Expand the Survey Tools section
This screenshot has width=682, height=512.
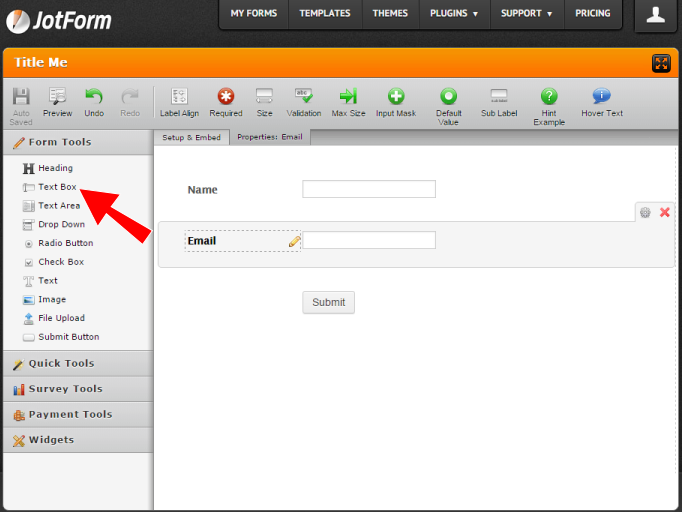coord(78,389)
